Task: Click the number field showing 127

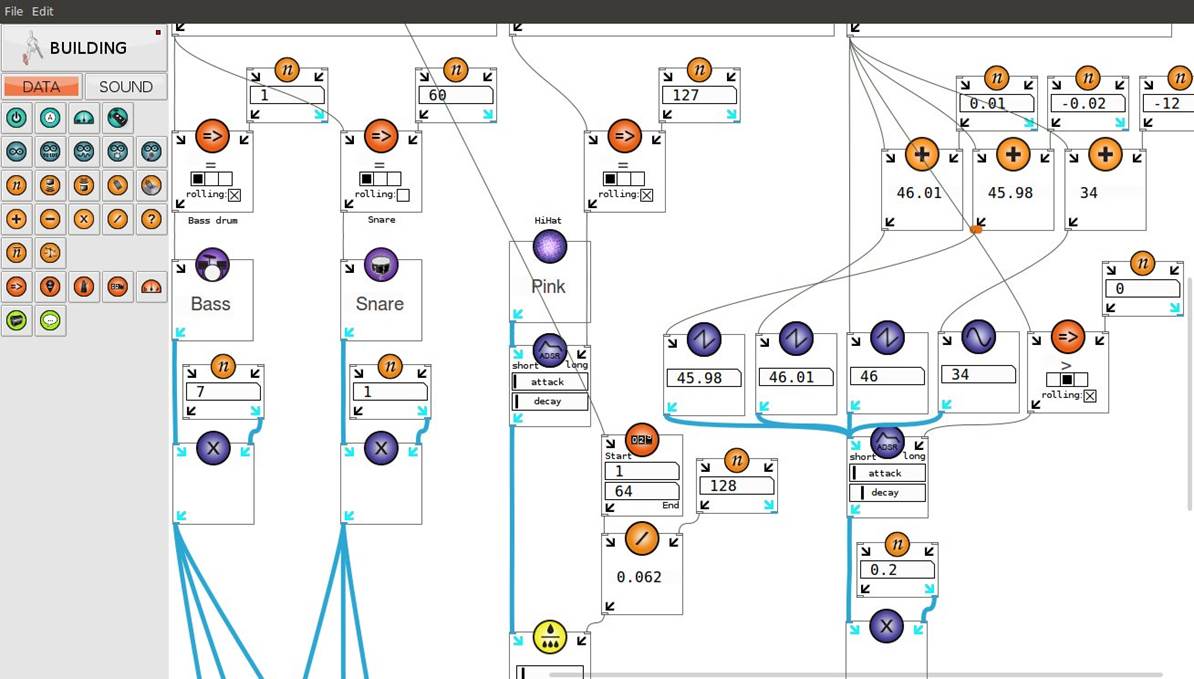Action: point(698,95)
